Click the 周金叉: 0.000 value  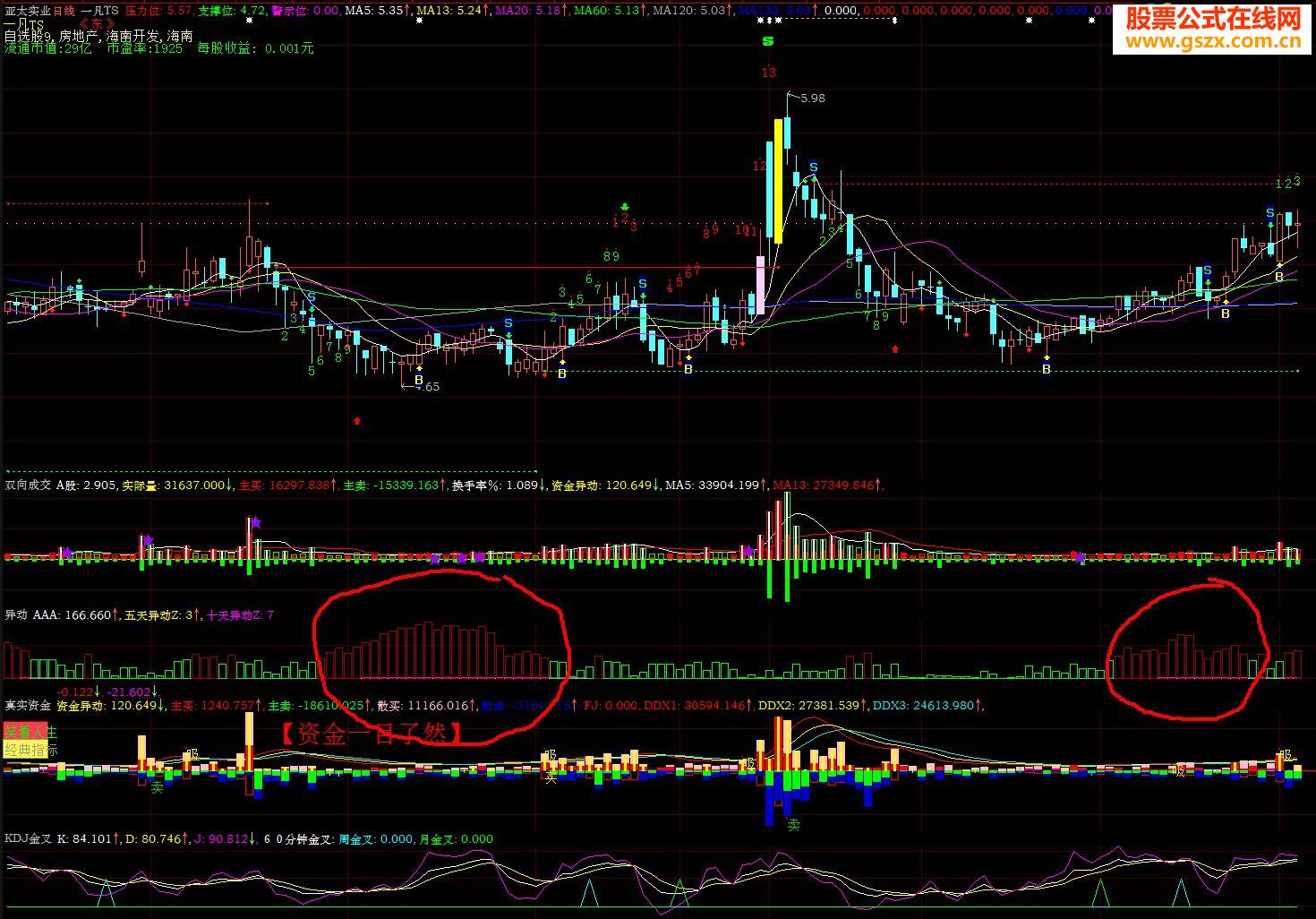(x=376, y=839)
